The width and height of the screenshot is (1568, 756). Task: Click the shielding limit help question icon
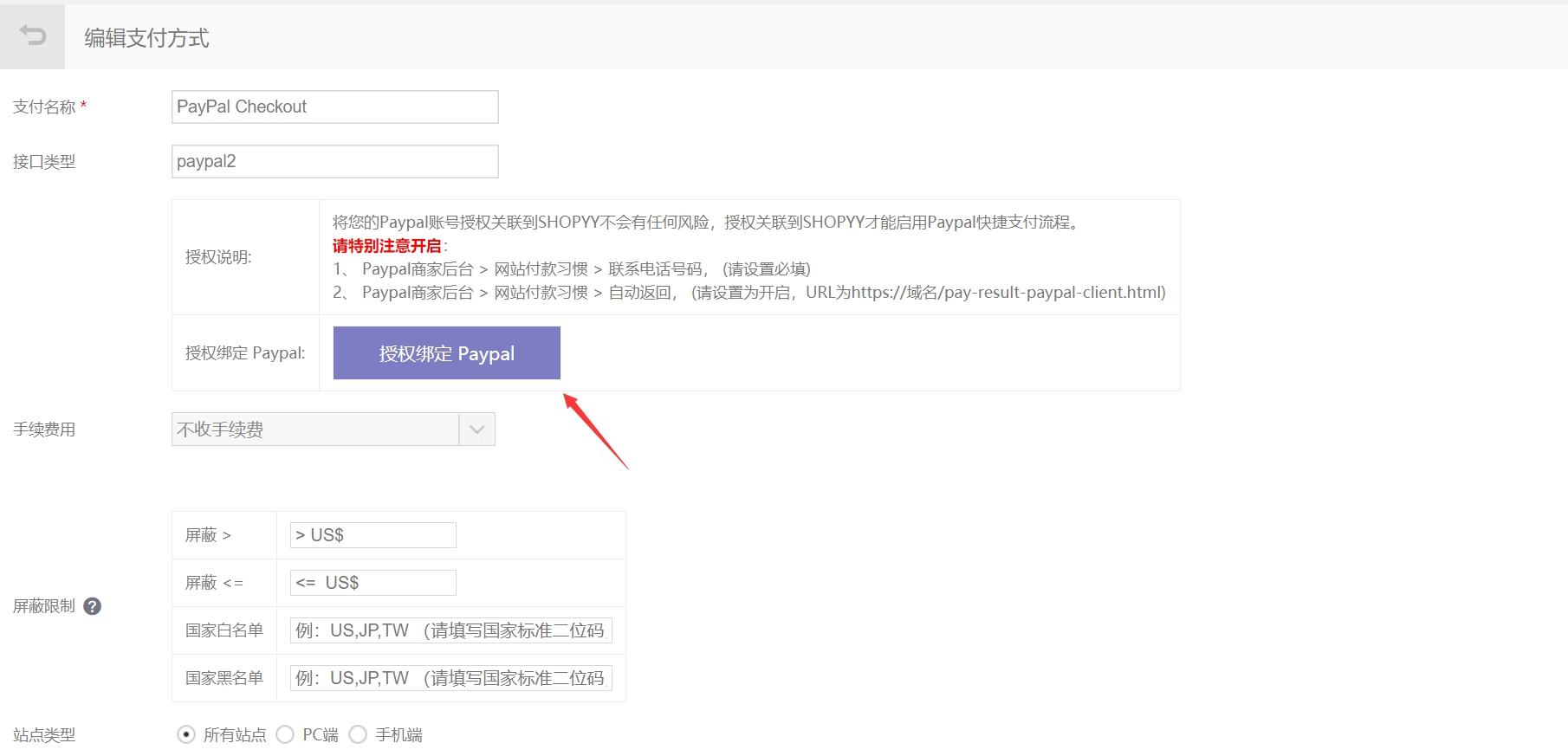click(93, 606)
